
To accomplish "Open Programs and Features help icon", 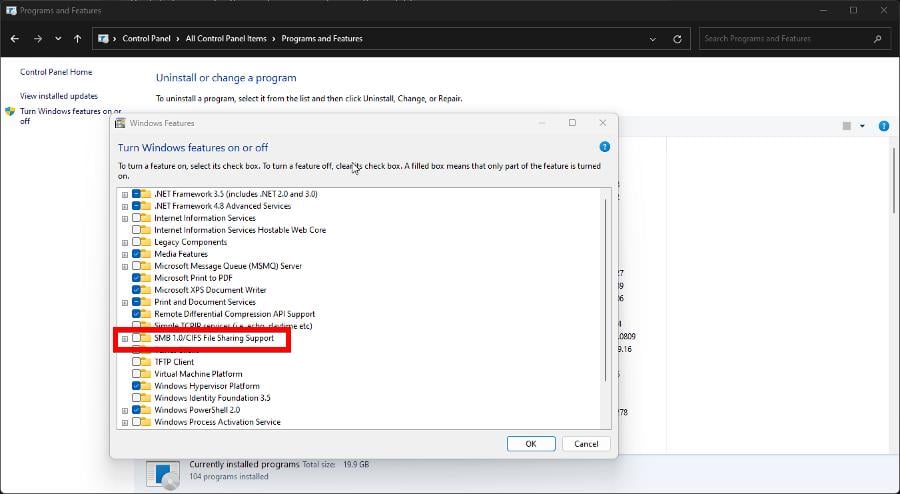I will (884, 126).
